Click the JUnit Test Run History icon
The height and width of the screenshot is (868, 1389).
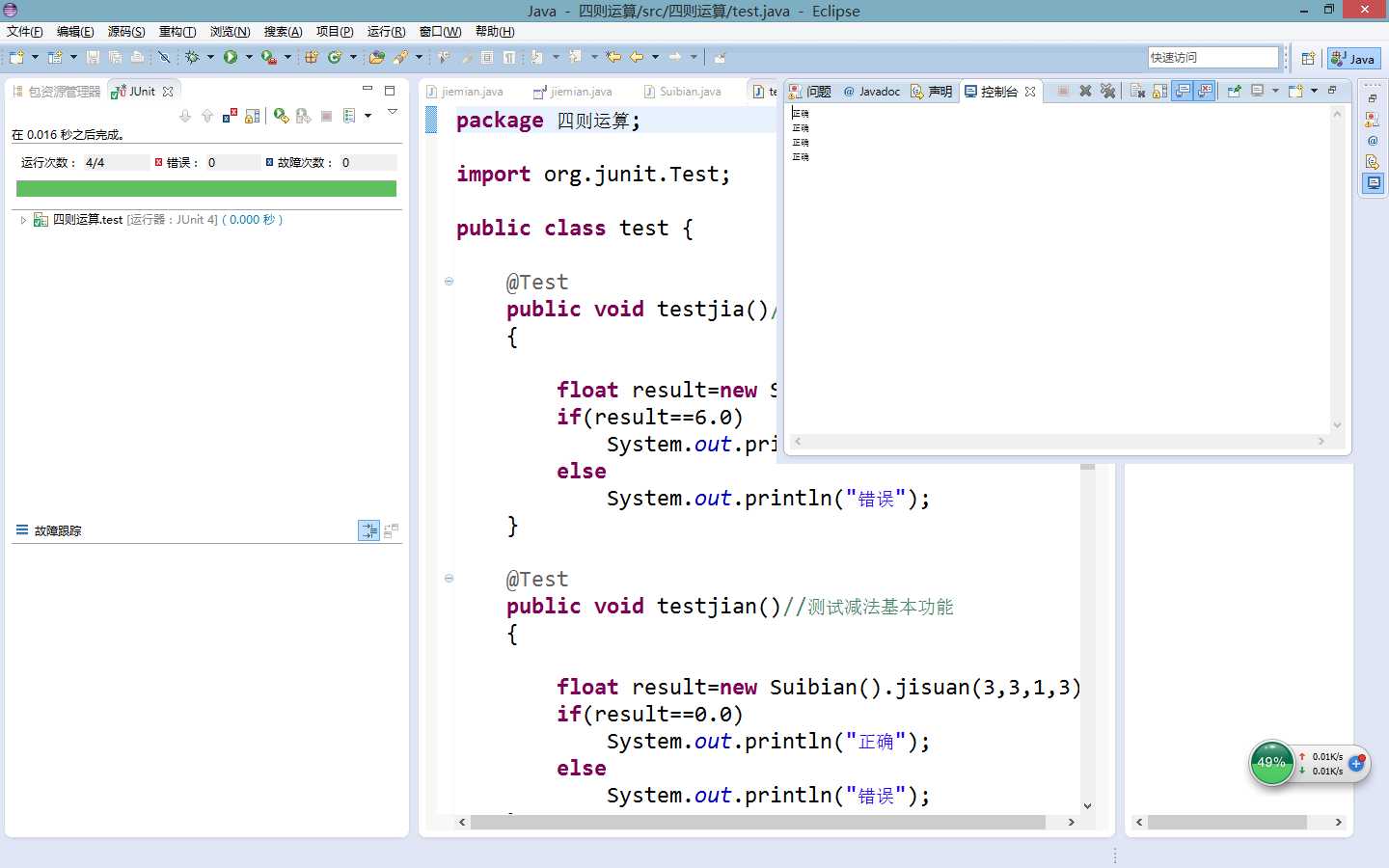point(349,116)
